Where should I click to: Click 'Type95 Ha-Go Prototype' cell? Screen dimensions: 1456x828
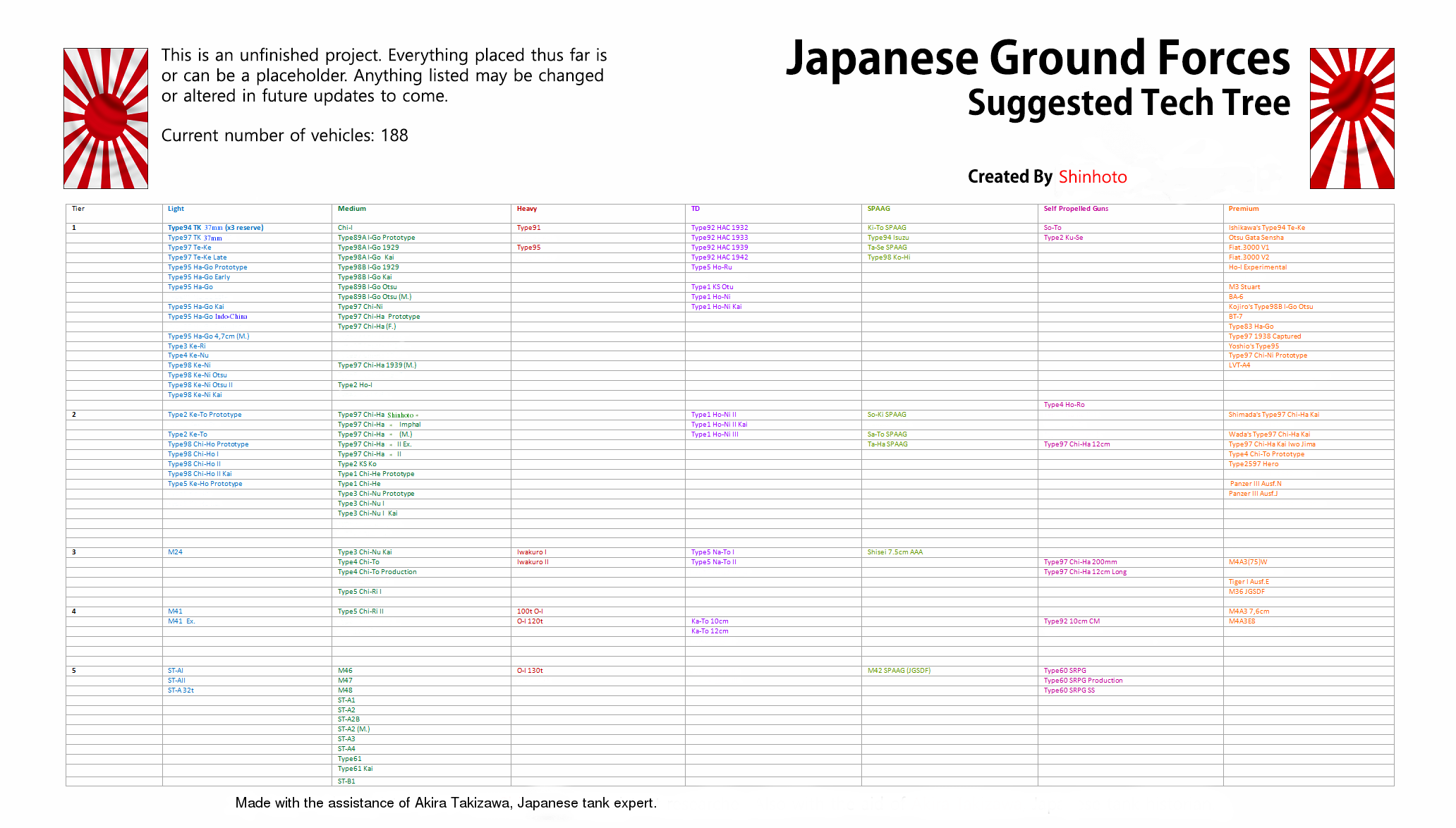pos(207,267)
